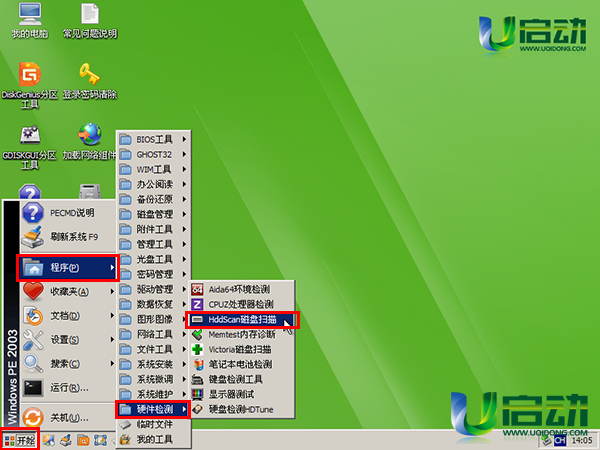Viewport: 600px width, 450px height.
Task: Choose 运行(R)... from start menu
Action: pyautogui.click(x=67, y=388)
